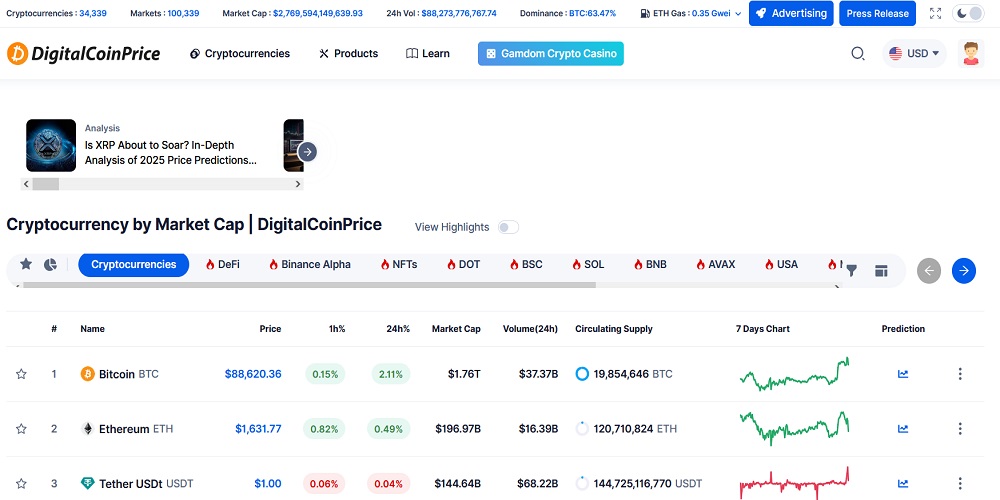Expand the ETH Gas dropdown arrow
This screenshot has width=1000, height=500.
(x=738, y=14)
